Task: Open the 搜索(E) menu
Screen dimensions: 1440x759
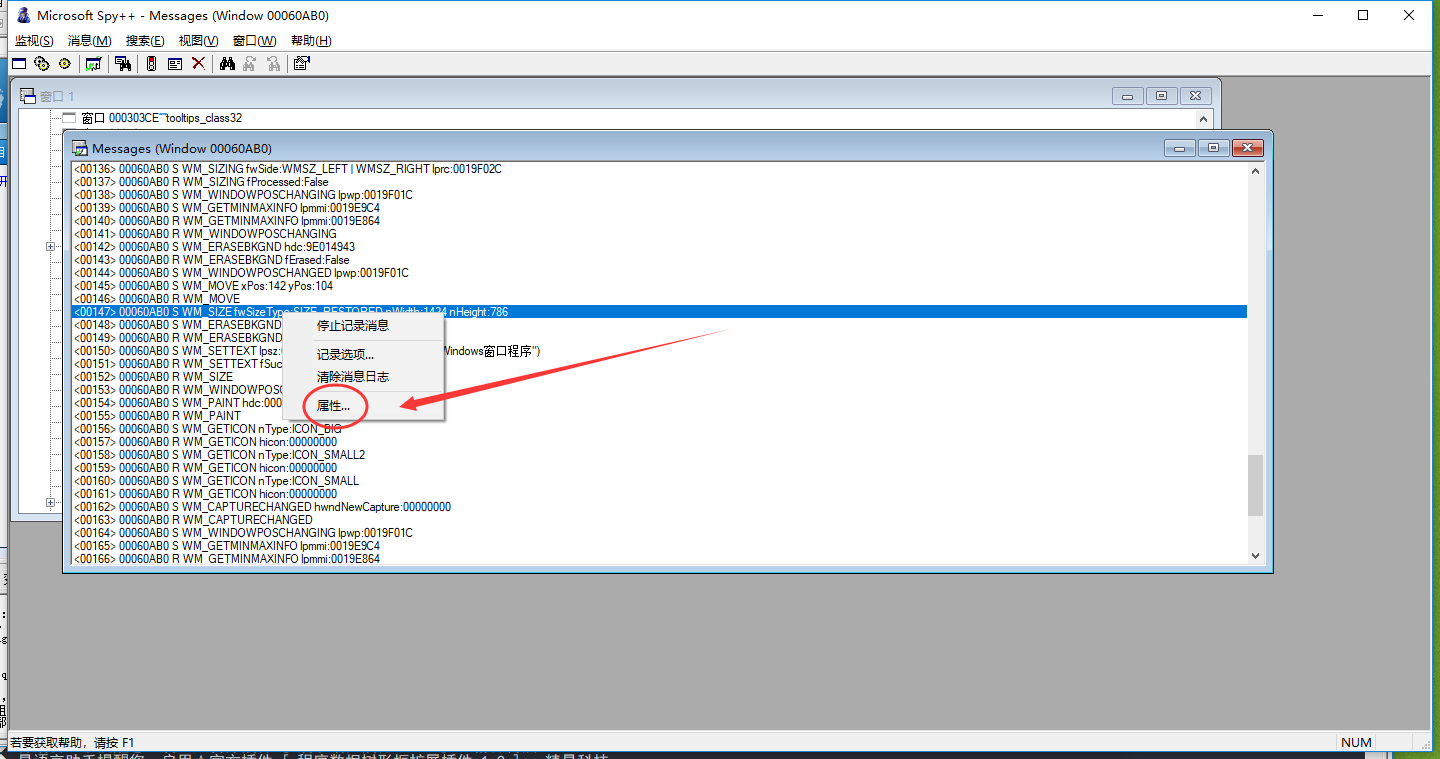Action: 145,41
